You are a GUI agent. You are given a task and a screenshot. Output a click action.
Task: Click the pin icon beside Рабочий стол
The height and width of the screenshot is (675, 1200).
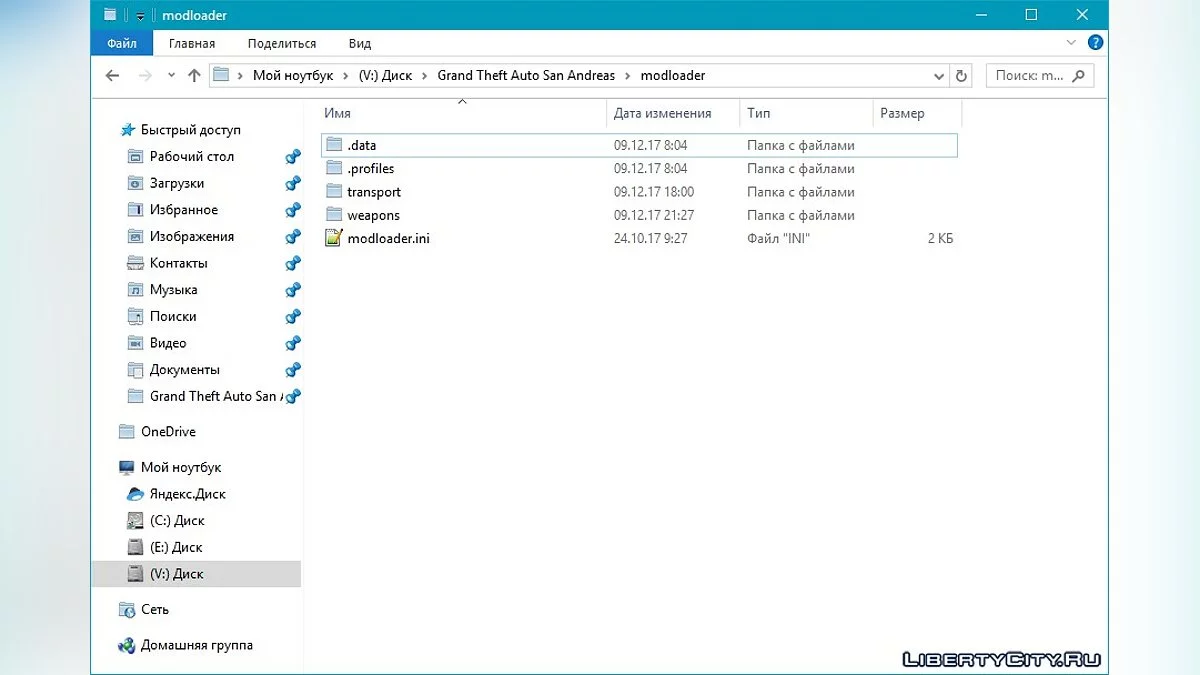click(x=293, y=157)
